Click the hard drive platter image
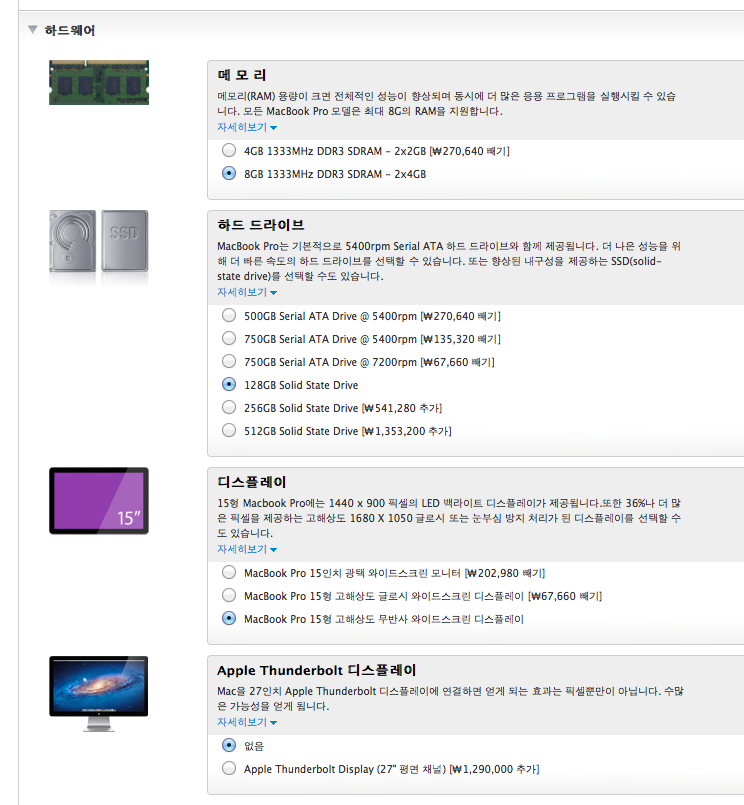Screen dimensions: 744x805 [x=72, y=241]
